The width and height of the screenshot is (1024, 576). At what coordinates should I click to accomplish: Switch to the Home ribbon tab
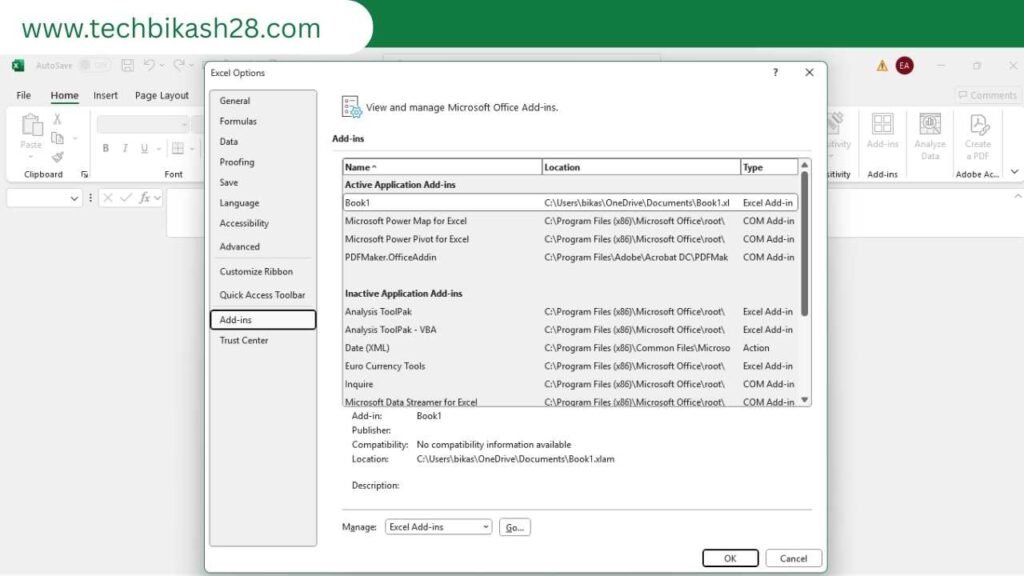65,95
